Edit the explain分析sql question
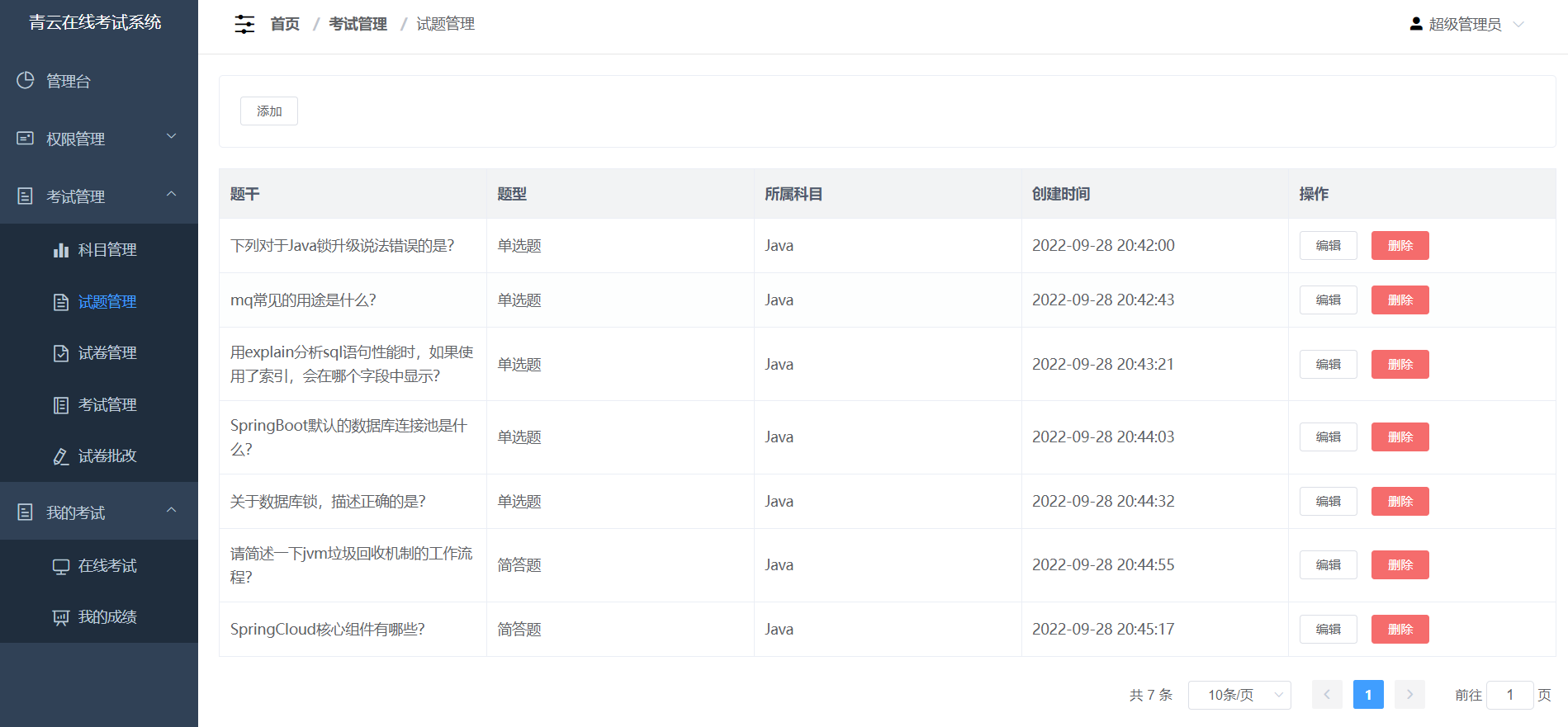The height and width of the screenshot is (727, 1568). (1328, 364)
